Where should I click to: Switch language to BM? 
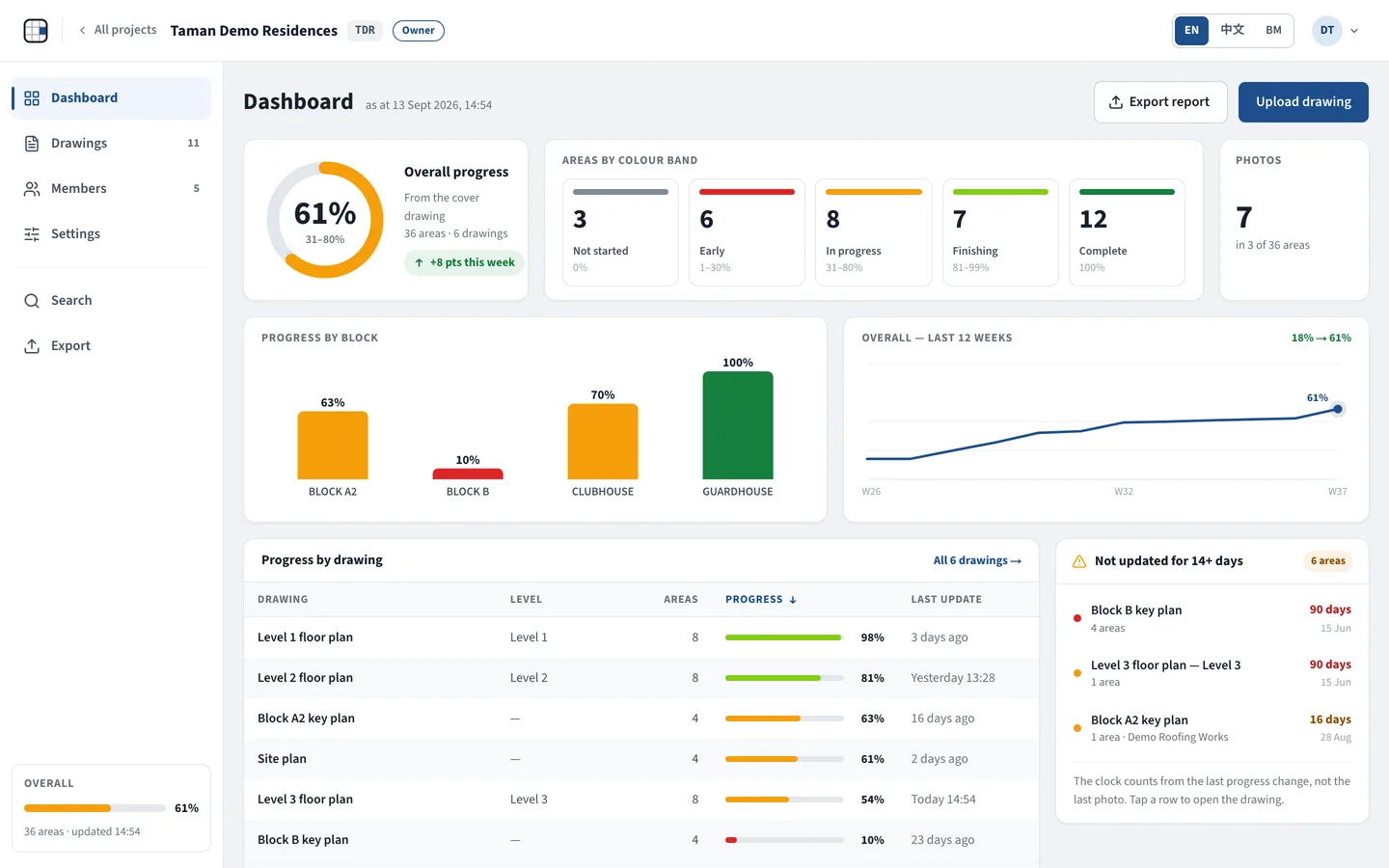(1274, 31)
